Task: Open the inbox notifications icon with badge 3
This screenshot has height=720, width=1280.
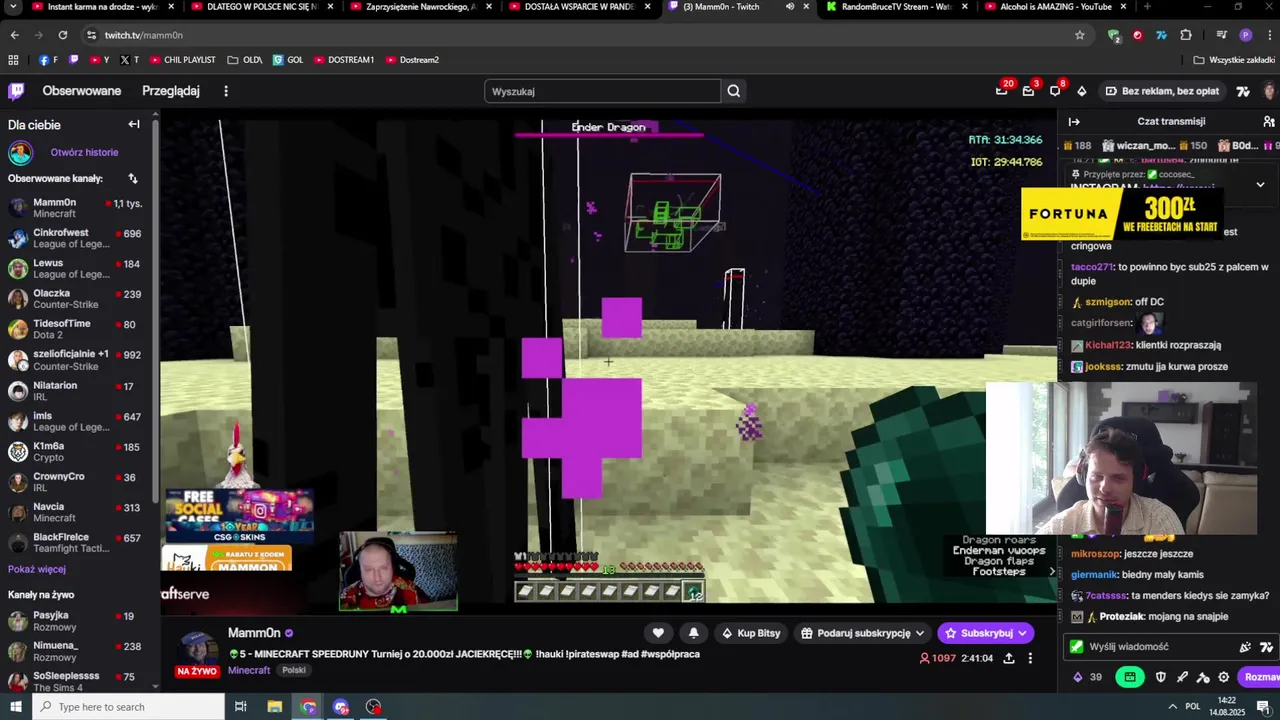Action: point(1028,91)
